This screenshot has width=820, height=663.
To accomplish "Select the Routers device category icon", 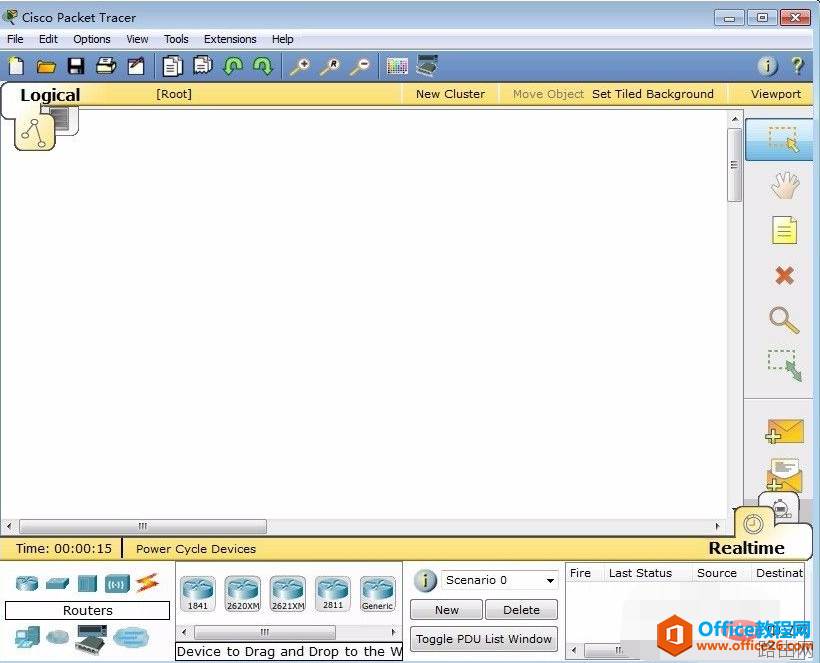I will [x=27, y=582].
